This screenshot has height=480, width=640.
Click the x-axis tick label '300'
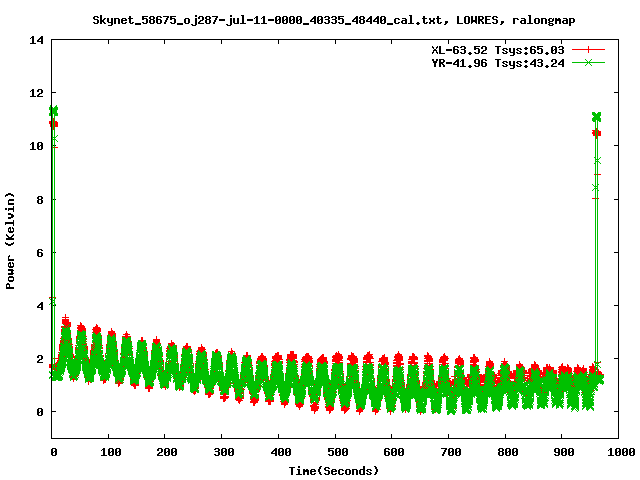click(224, 452)
